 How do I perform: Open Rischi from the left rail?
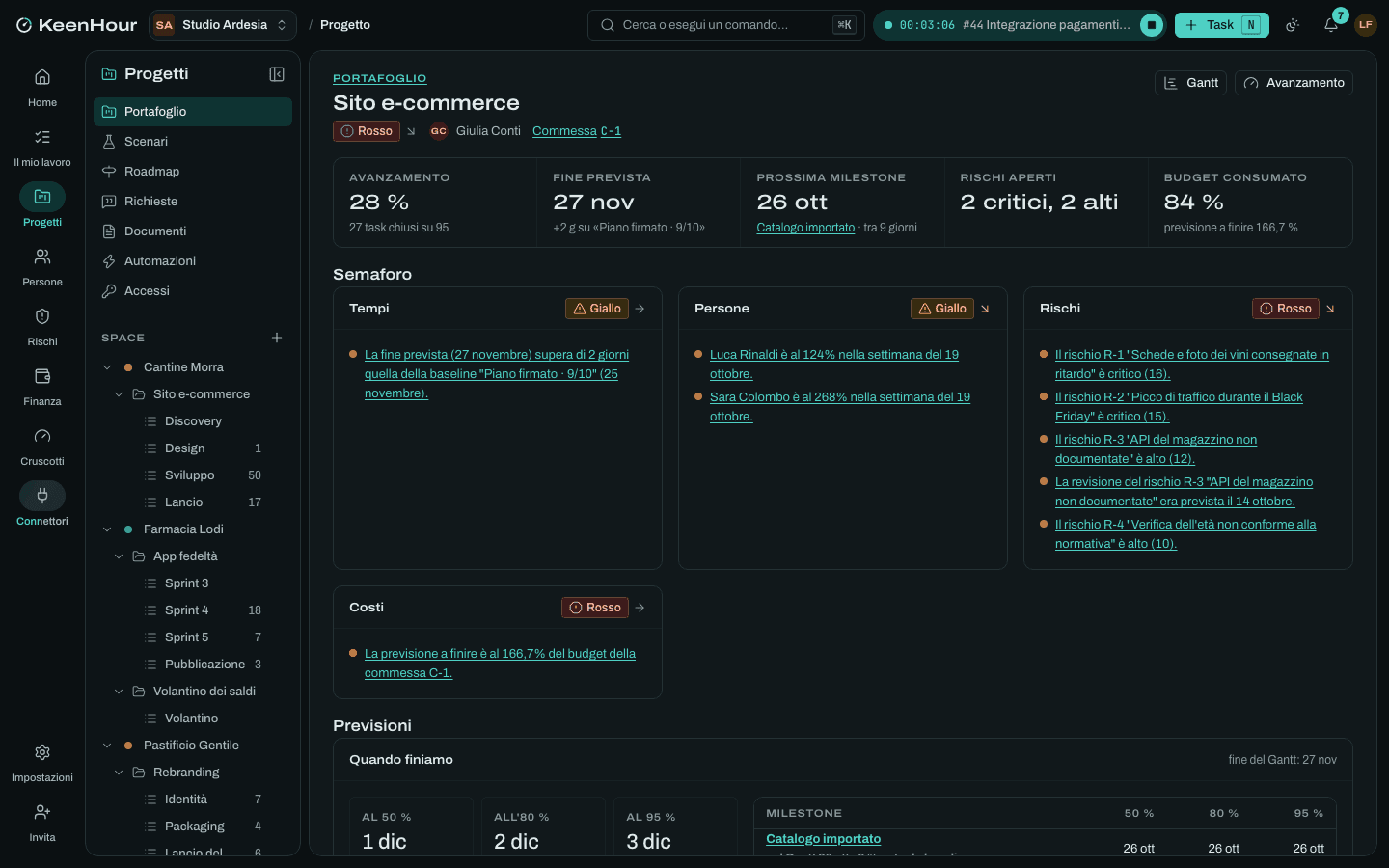point(42,327)
